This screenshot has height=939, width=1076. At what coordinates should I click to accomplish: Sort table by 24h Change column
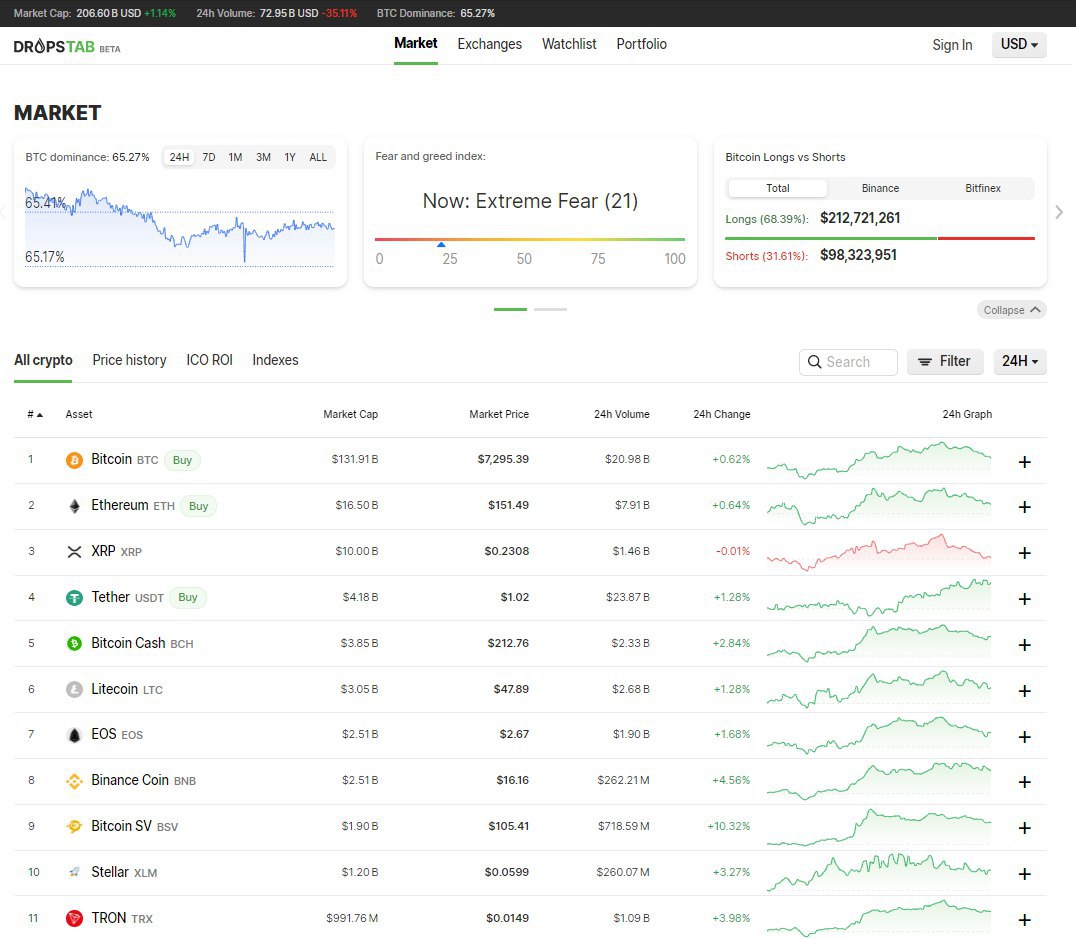coord(722,415)
